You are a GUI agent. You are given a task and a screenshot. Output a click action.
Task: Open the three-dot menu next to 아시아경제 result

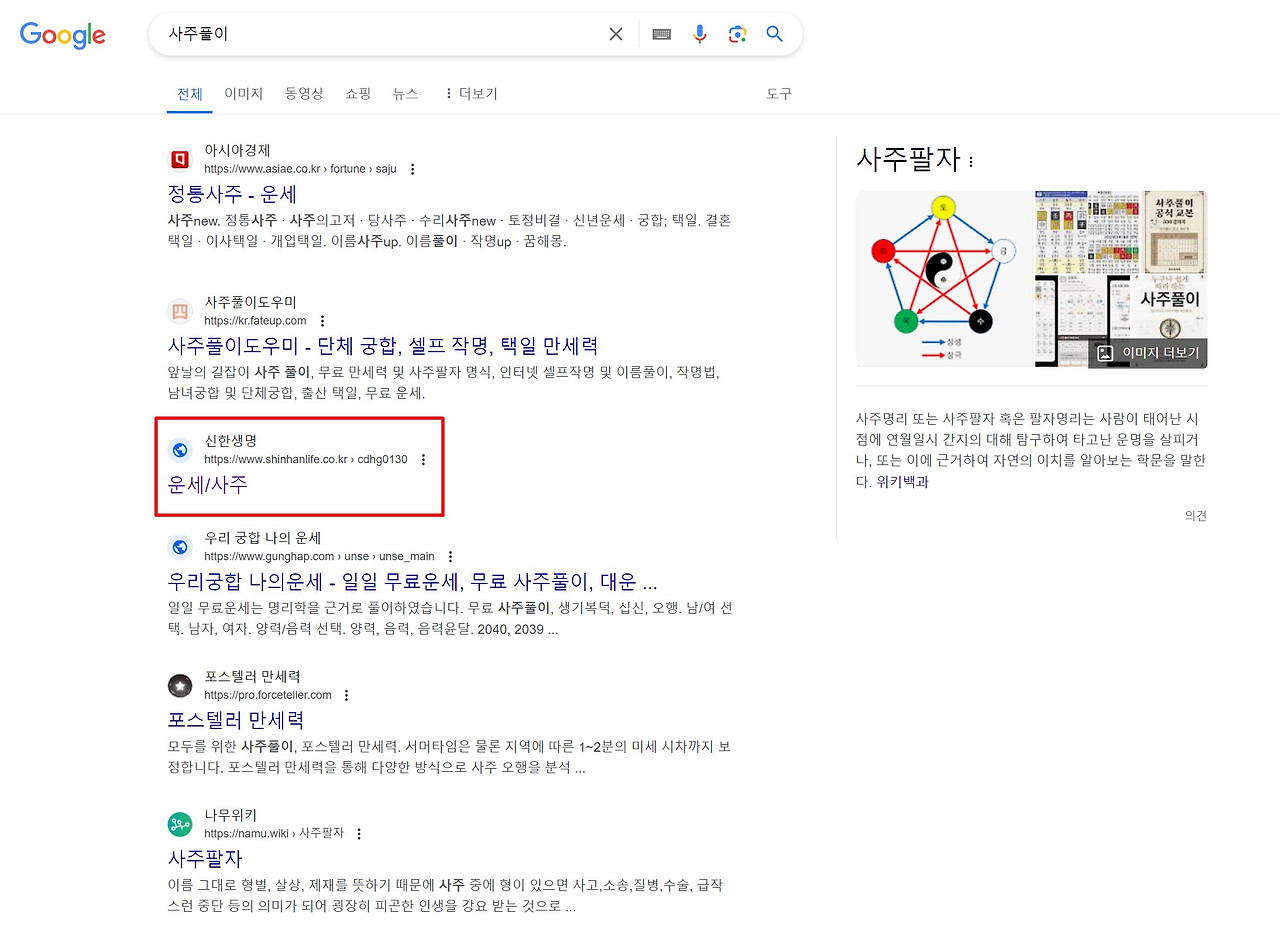[413, 168]
